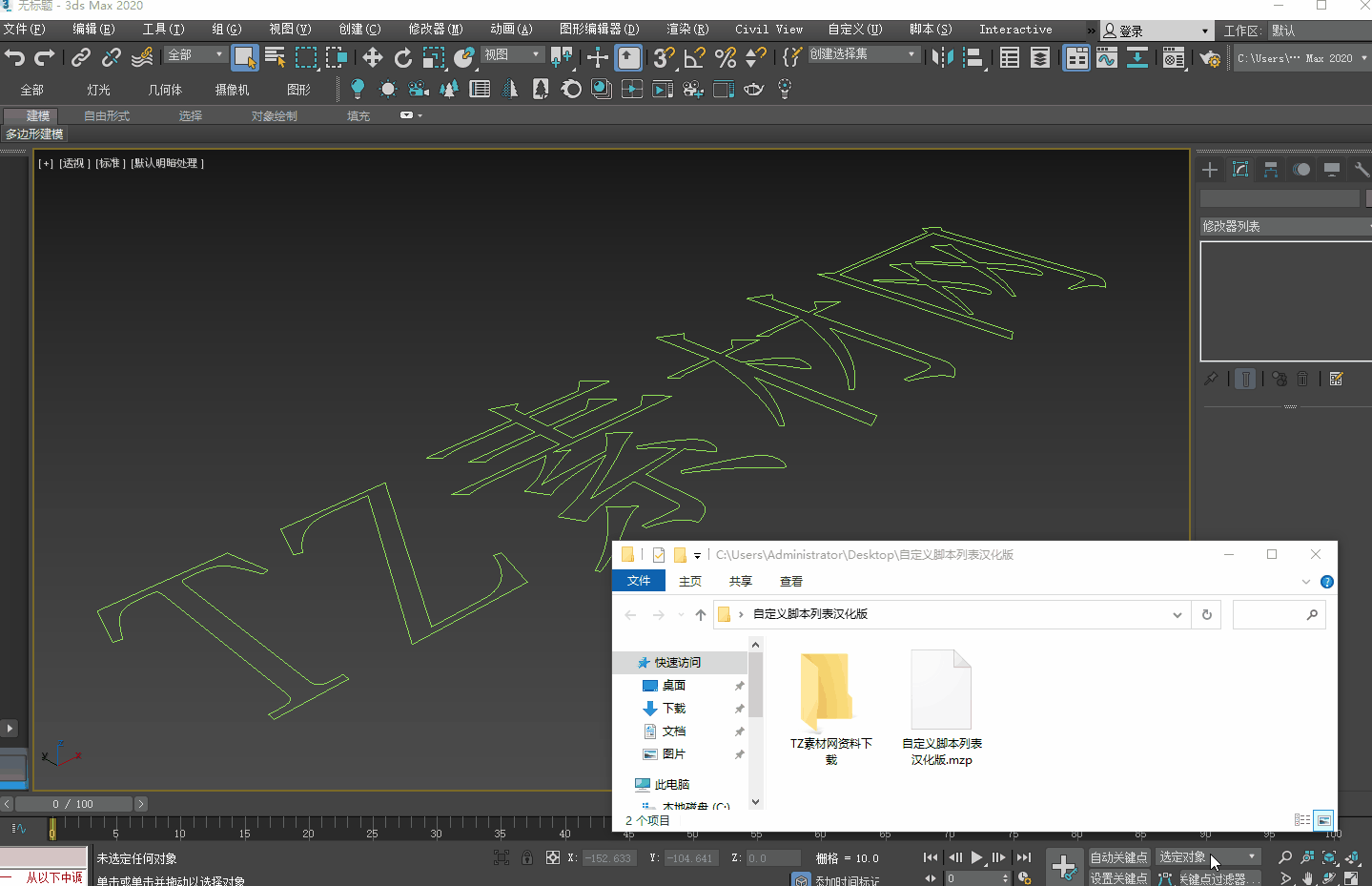Toggle the 3D Snaps button
Screen dimensions: 1372x886
pyautogui.click(x=664, y=58)
